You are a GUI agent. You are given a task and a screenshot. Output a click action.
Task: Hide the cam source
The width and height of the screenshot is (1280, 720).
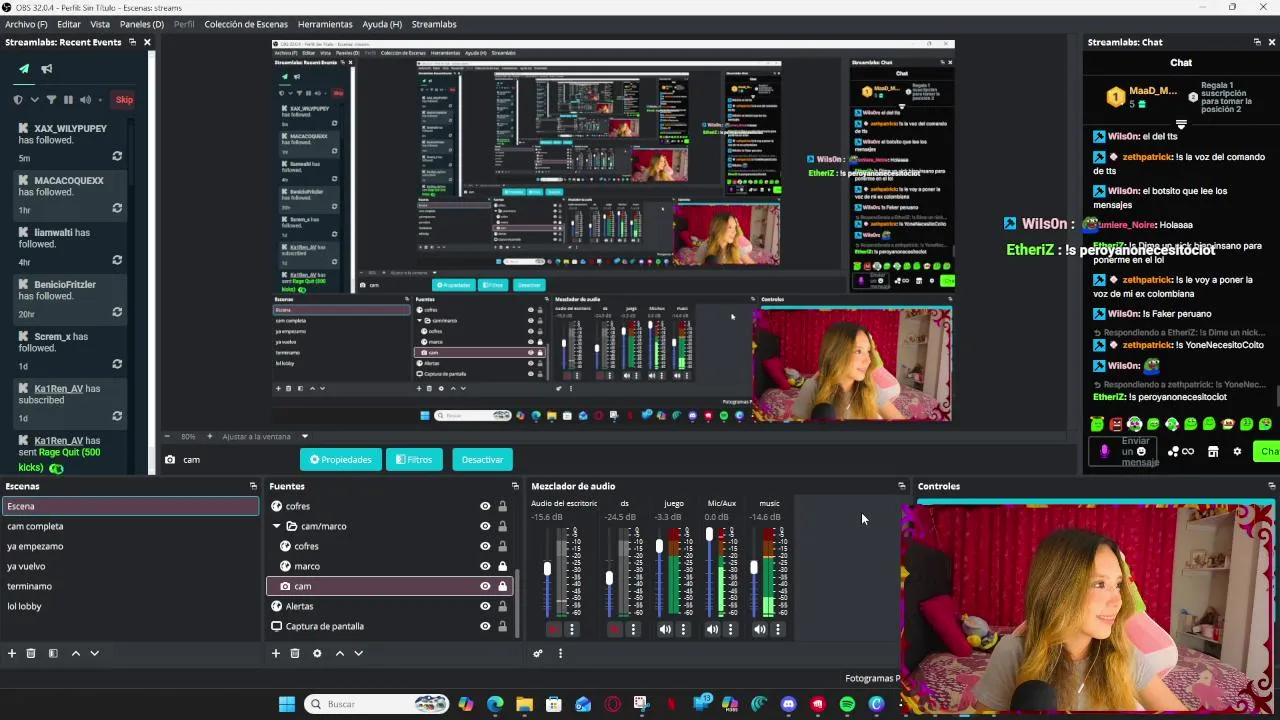485,586
